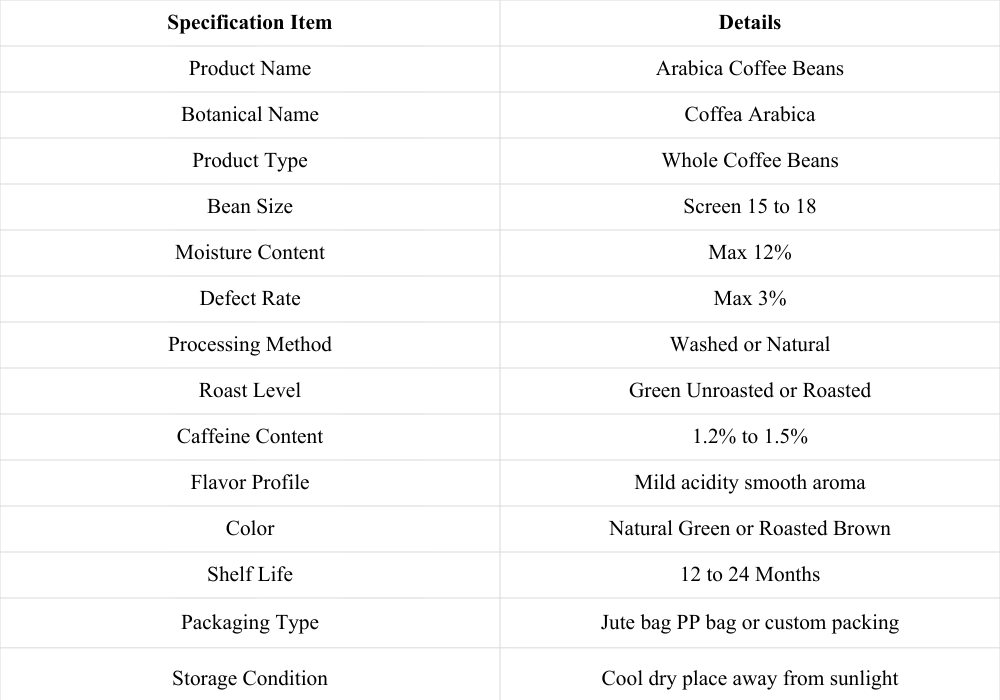Click the Whole Coffee Beans cell

[x=749, y=161]
